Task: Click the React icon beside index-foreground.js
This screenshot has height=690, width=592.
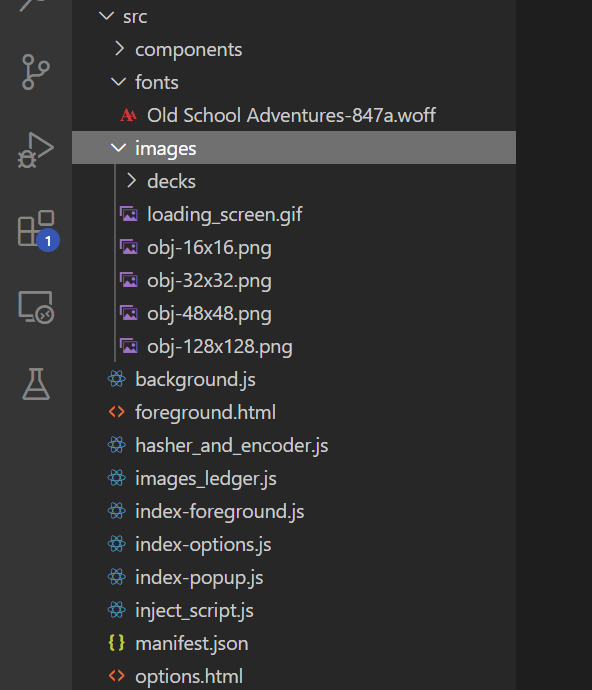Action: 117,511
